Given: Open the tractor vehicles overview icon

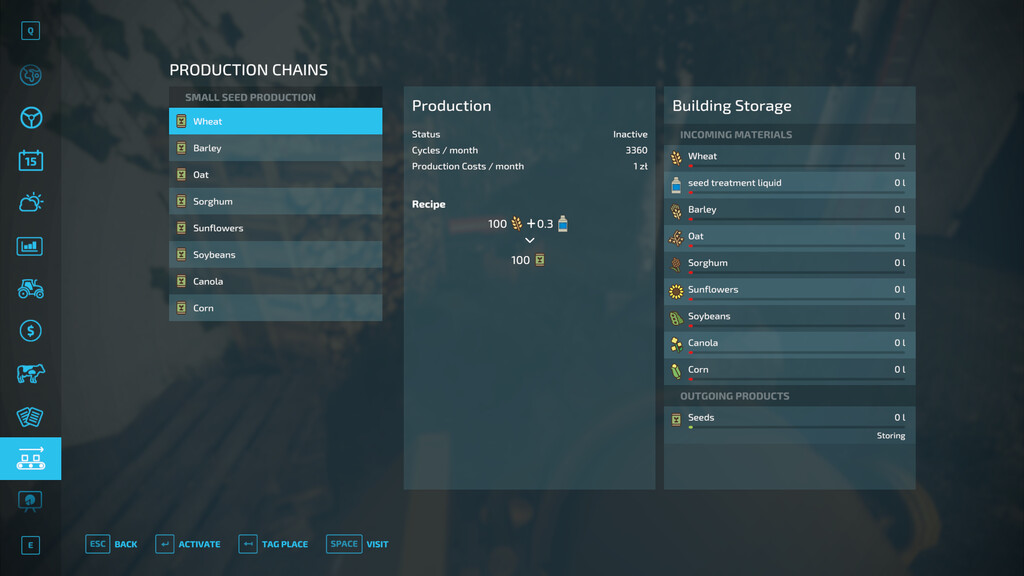Looking at the screenshot, I should tap(30, 288).
